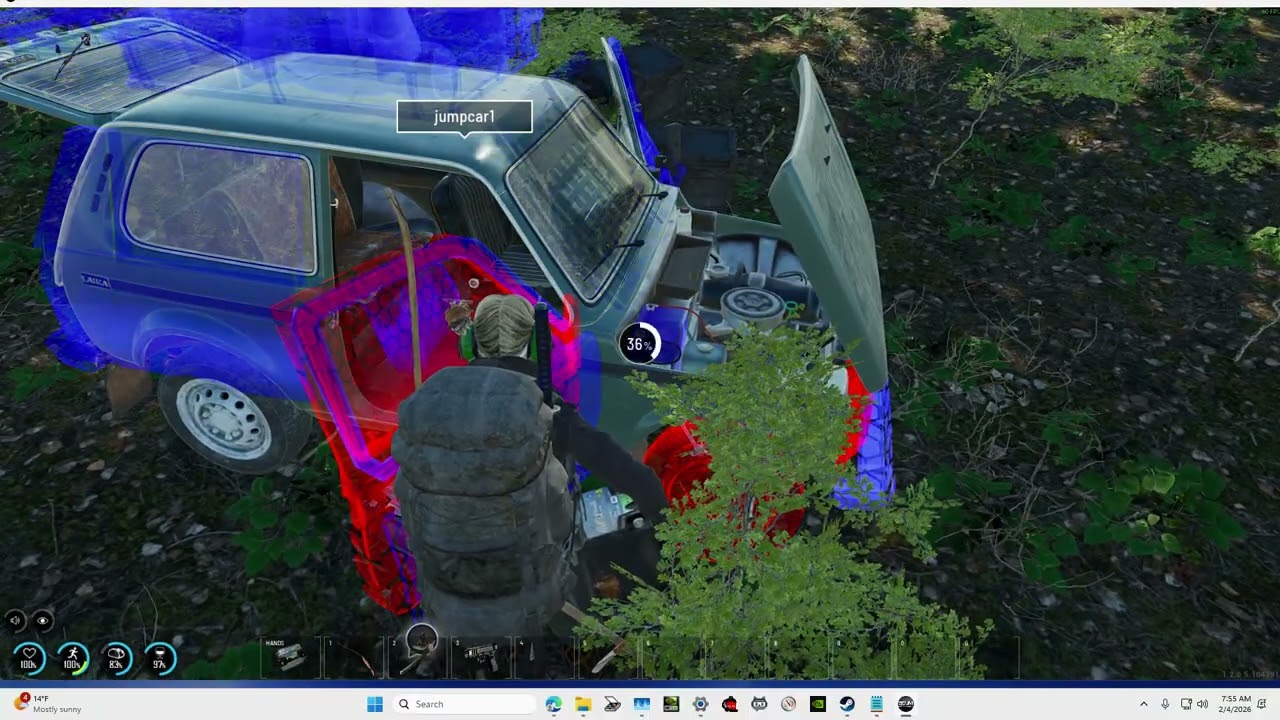
Task: Toggle the eye visibility icon in HUD
Action: click(42, 620)
